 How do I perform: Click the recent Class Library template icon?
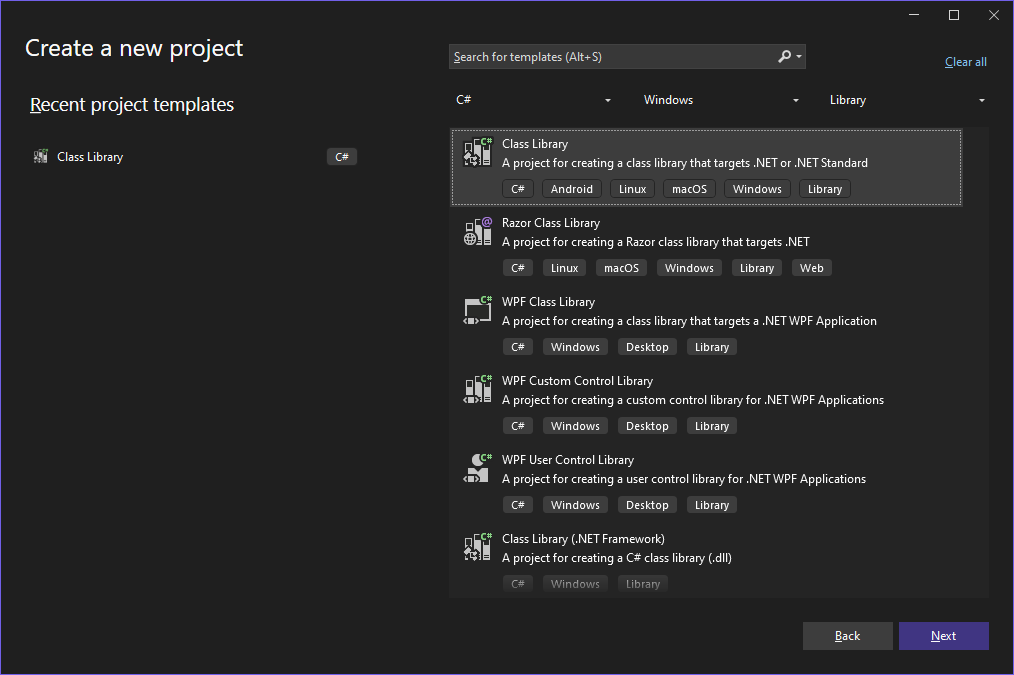click(41, 156)
